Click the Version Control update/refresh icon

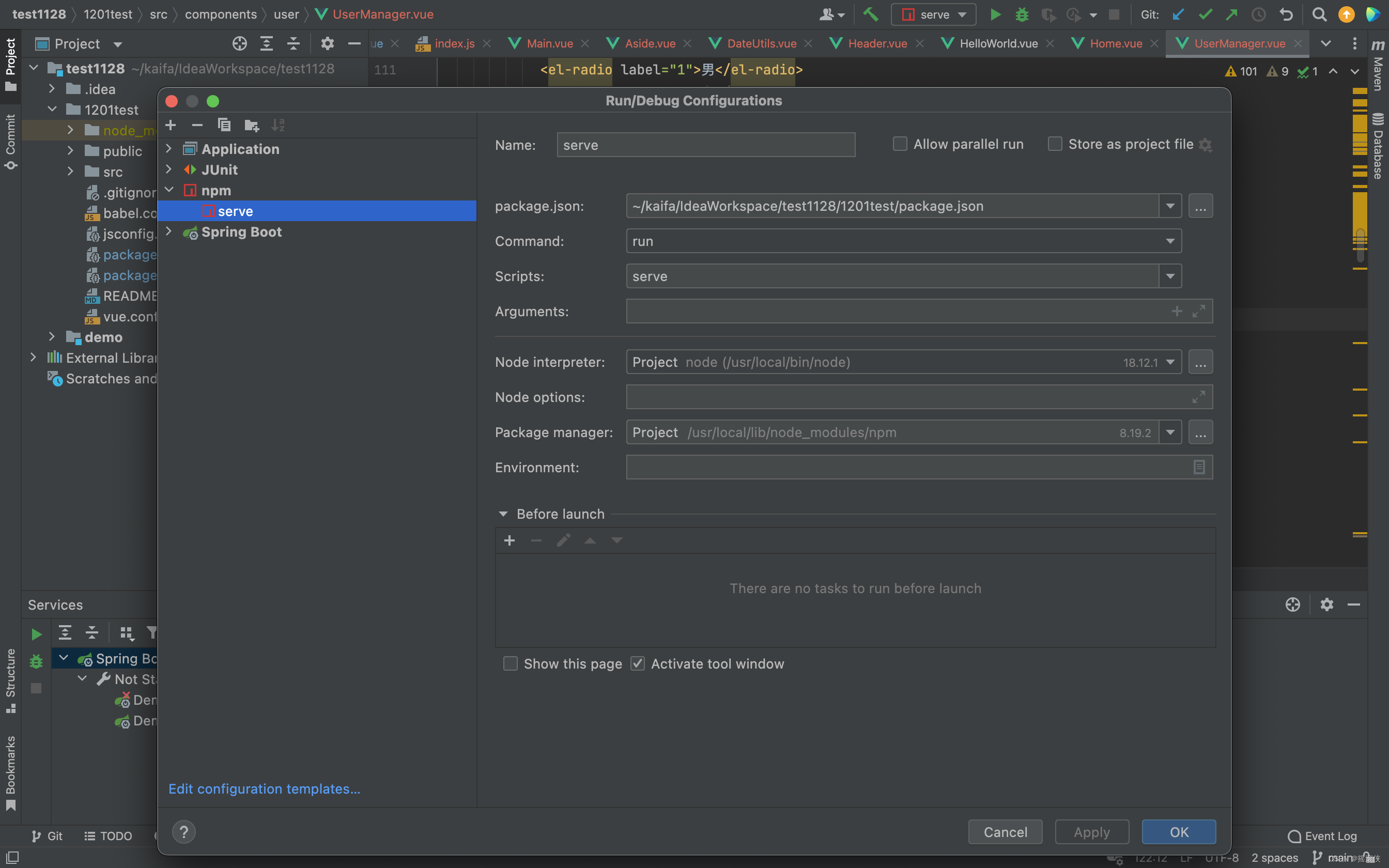point(1177,14)
